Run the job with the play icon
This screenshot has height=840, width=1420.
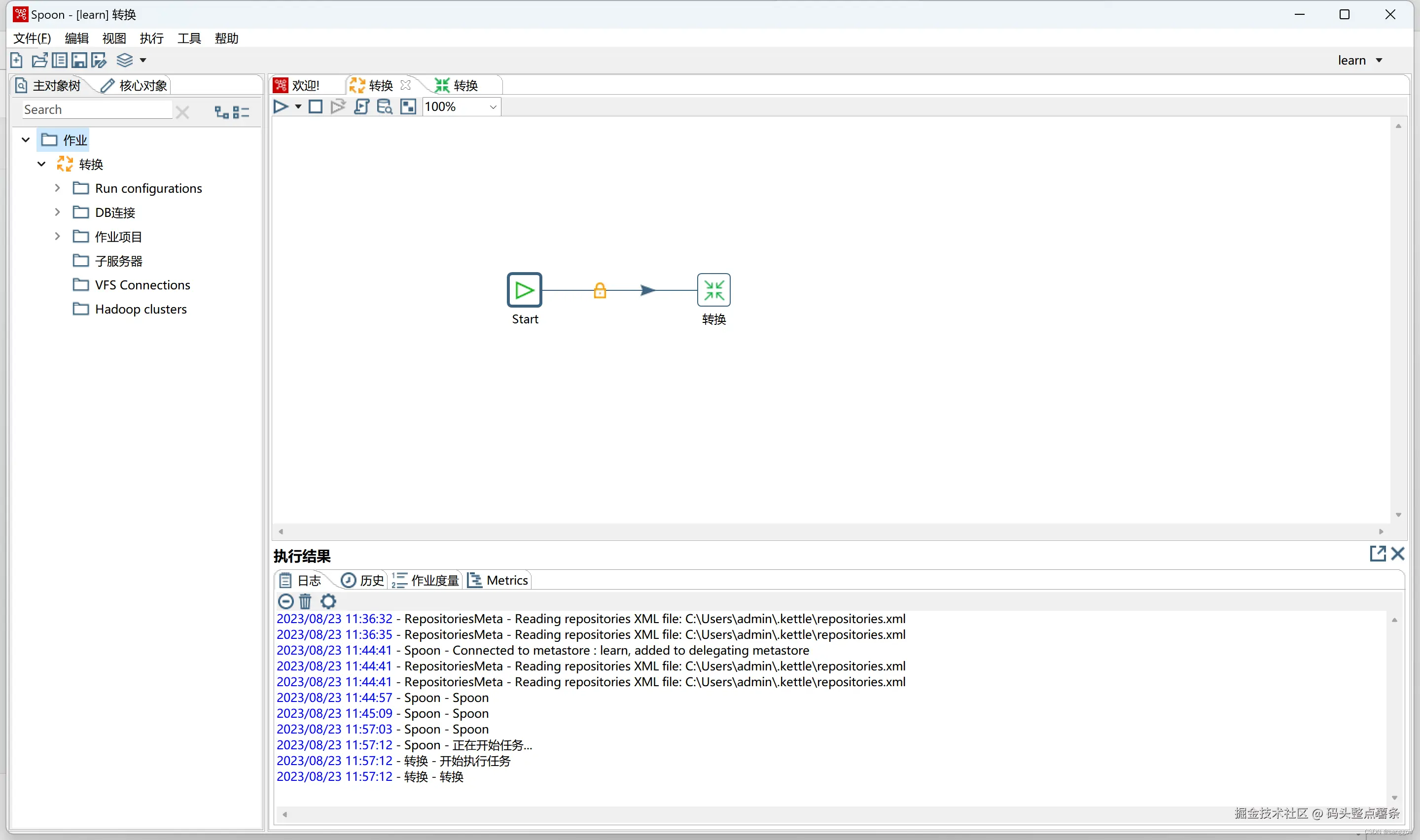point(280,106)
